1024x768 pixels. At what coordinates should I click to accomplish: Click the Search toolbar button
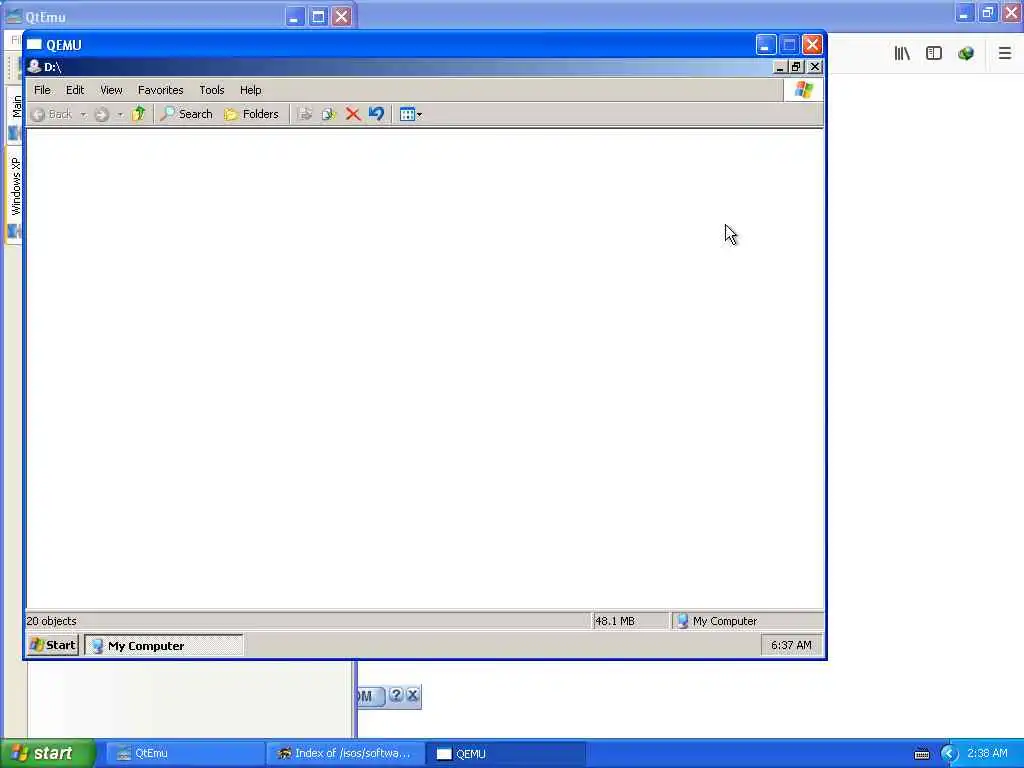click(187, 114)
